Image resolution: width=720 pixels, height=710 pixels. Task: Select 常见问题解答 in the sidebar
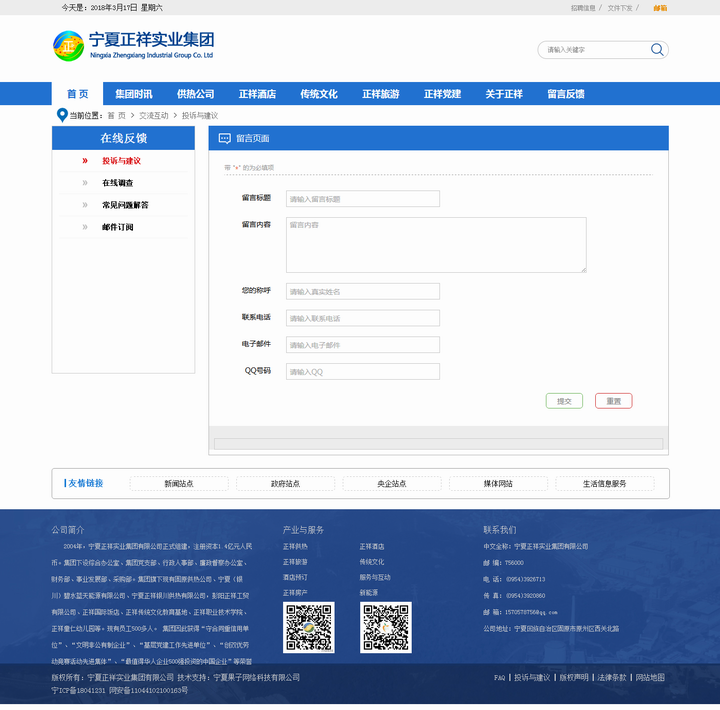point(125,205)
